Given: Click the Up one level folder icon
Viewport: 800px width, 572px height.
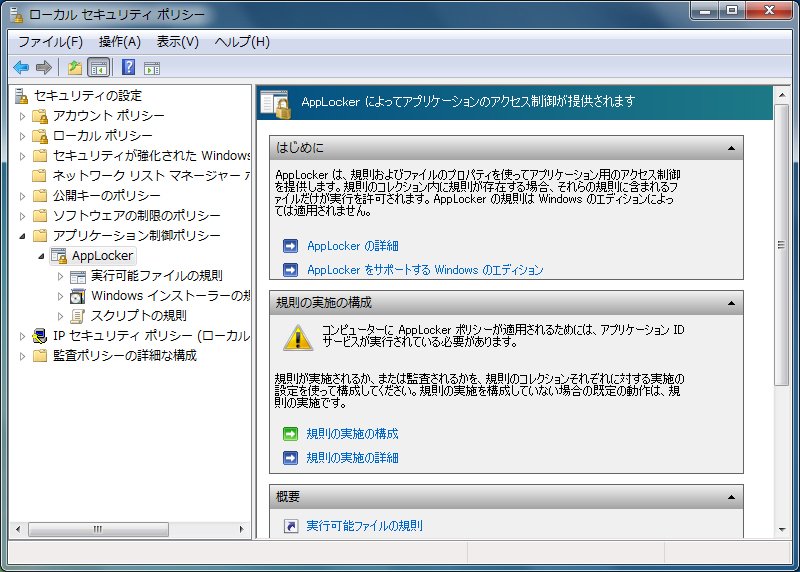Looking at the screenshot, I should [x=74, y=67].
